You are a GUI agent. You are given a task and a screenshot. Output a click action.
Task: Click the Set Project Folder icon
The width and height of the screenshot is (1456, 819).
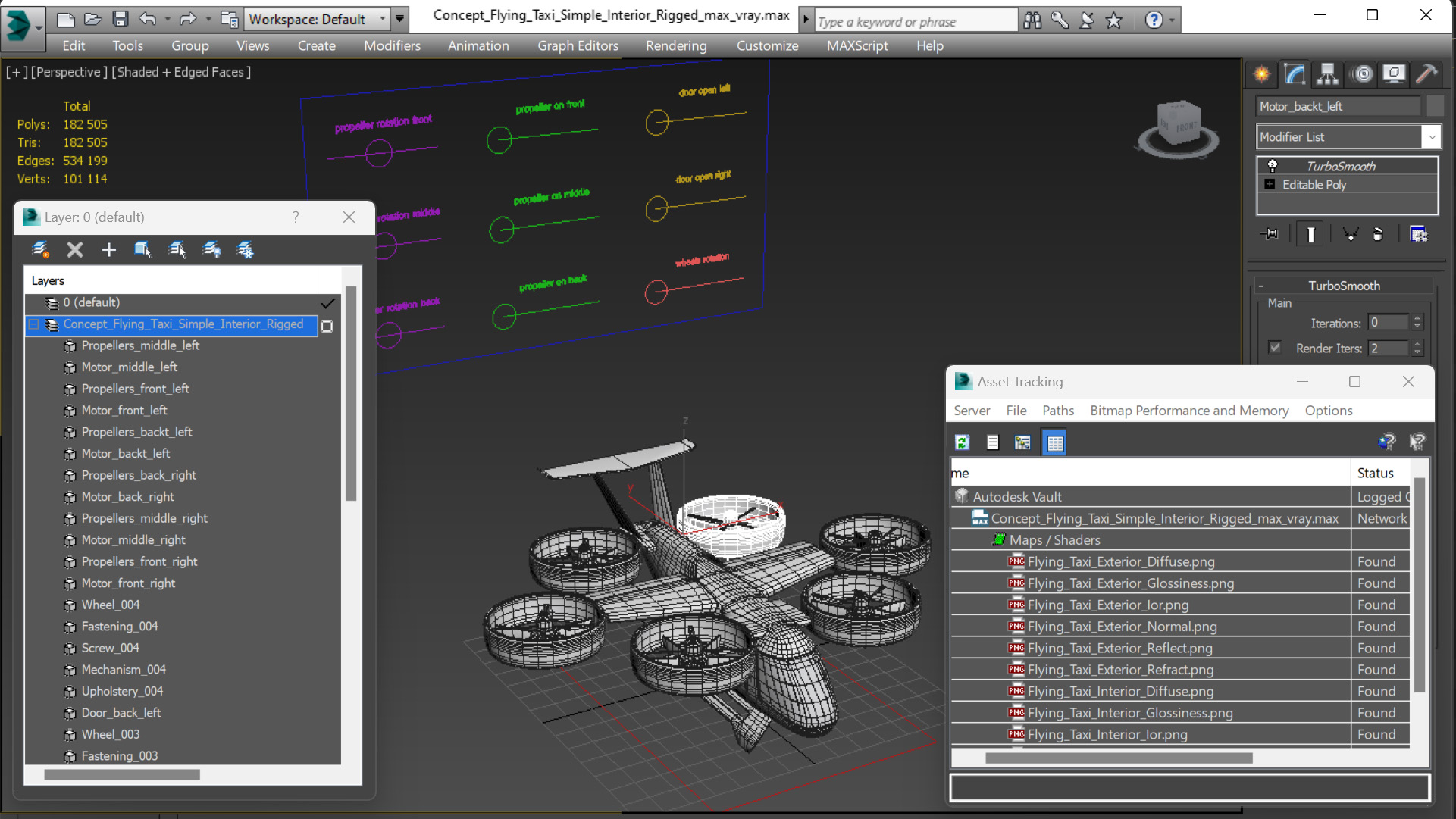[230, 19]
